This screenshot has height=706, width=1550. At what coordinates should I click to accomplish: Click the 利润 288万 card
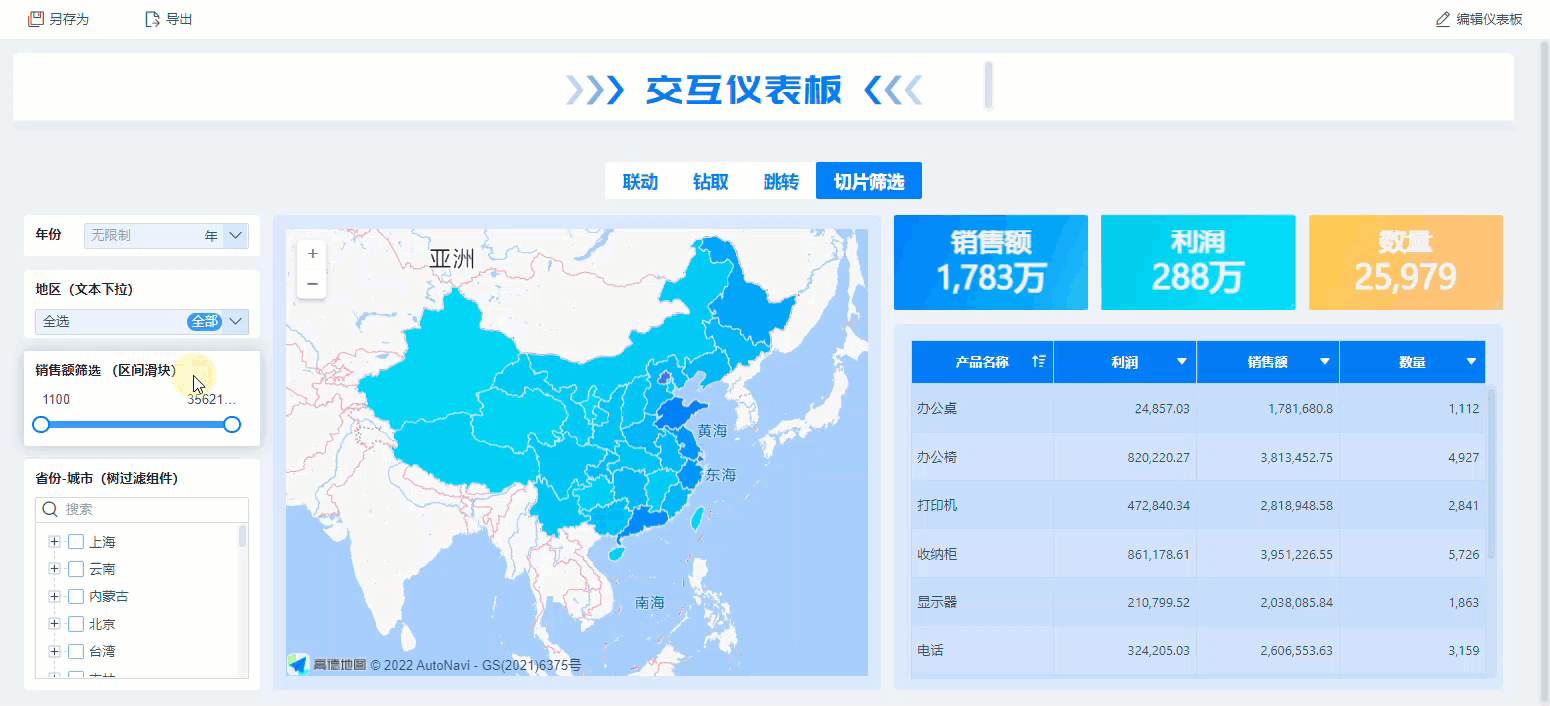point(1198,262)
